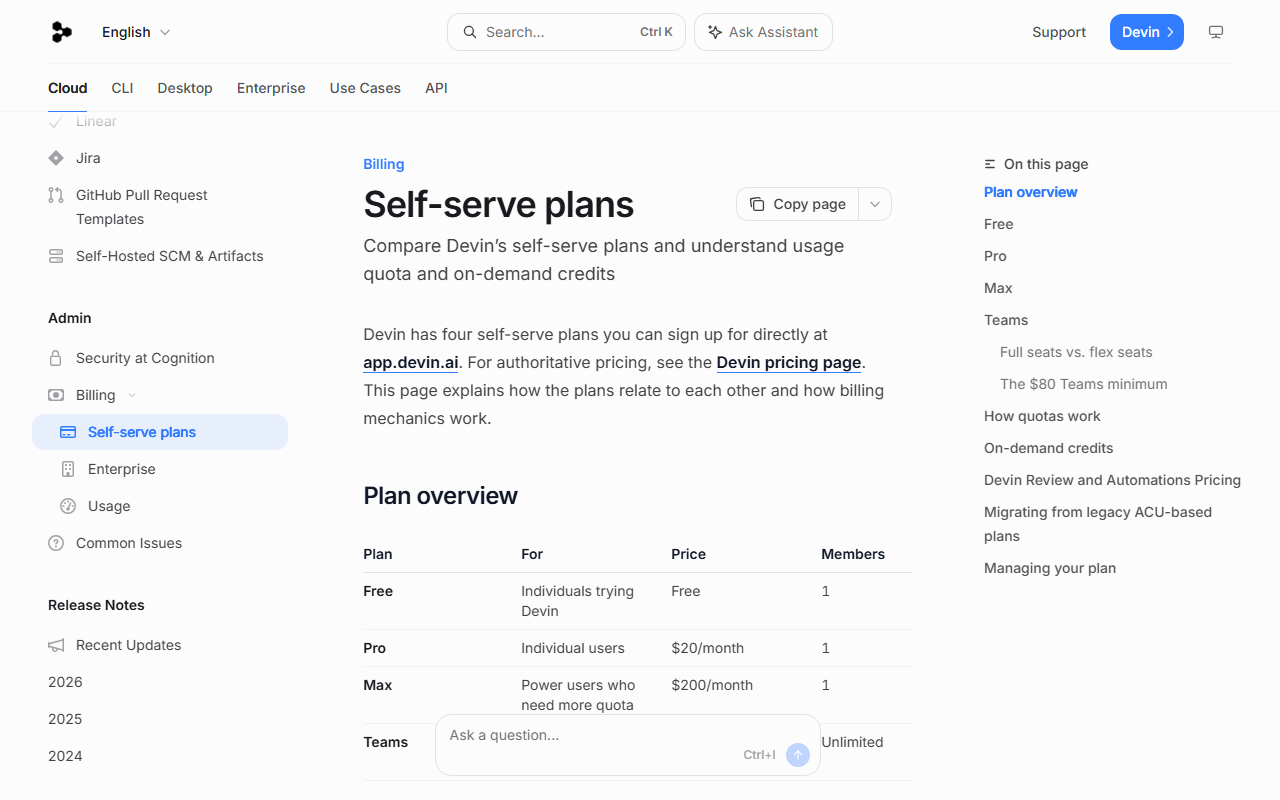Screen dimensions: 1280x800
Task: Switch to the Enterprise tab
Action: (x=271, y=88)
